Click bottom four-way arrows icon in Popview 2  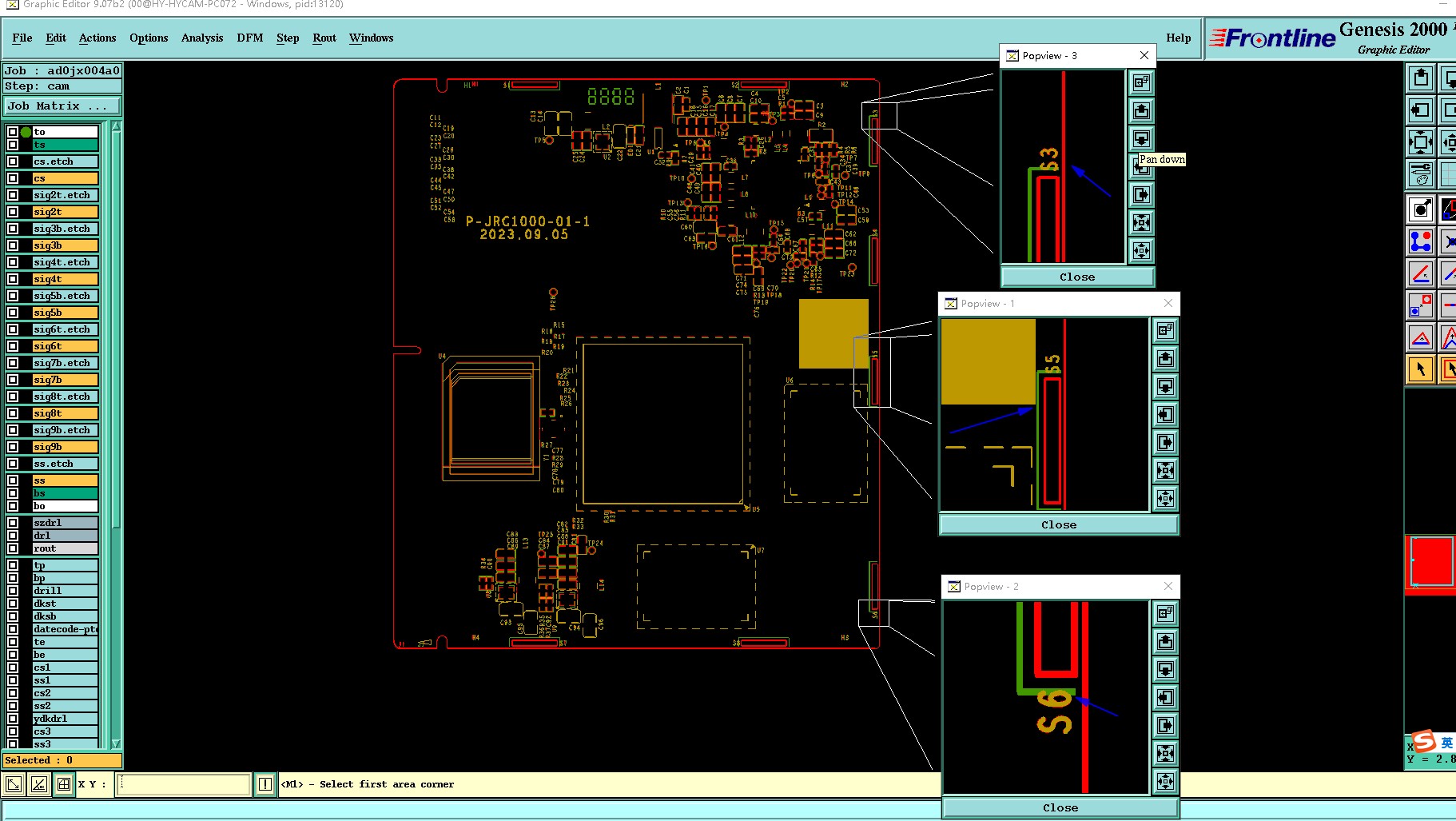coord(1165,781)
